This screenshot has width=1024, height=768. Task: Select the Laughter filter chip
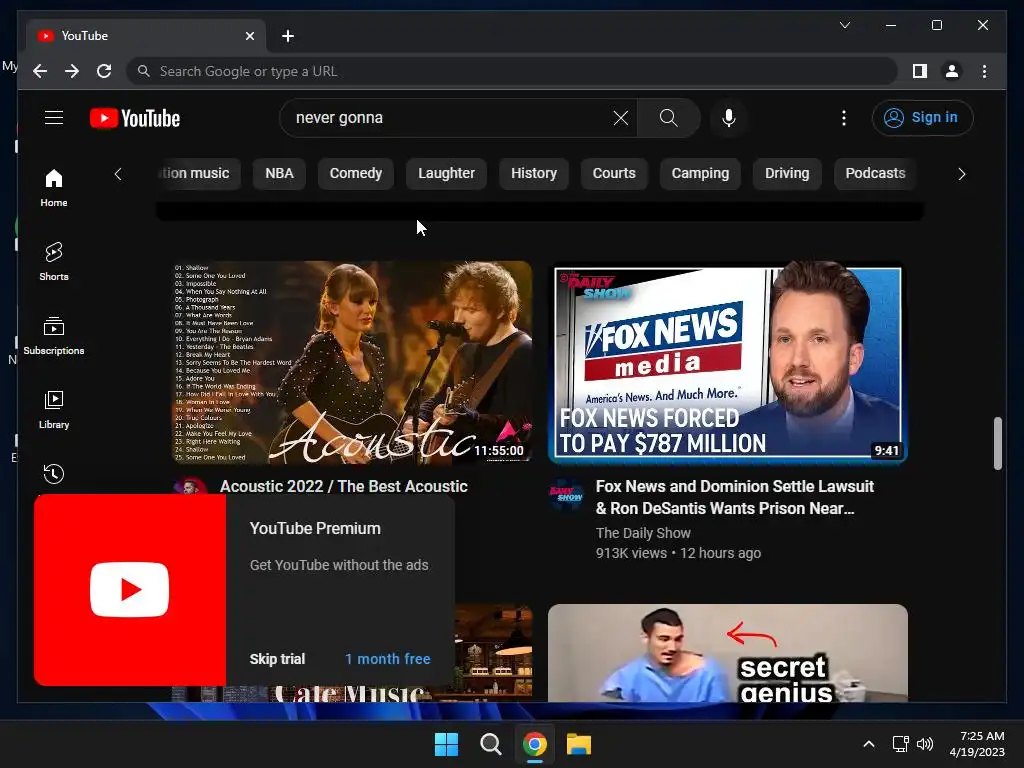pyautogui.click(x=447, y=174)
